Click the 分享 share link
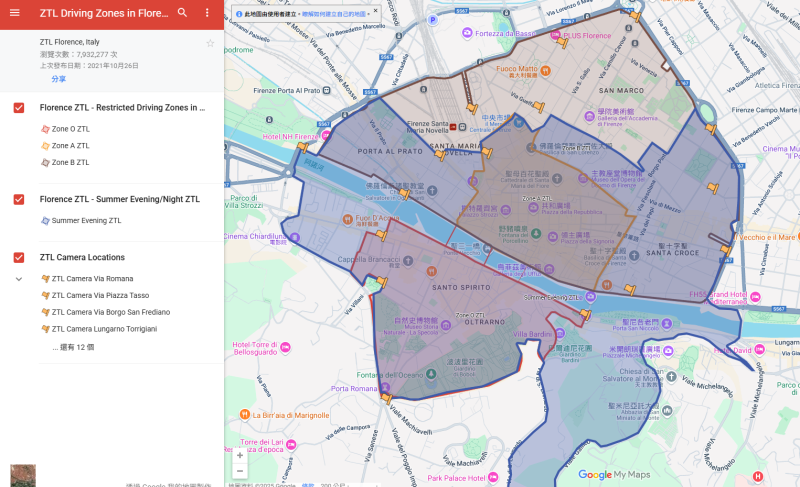The height and width of the screenshot is (487, 800). 59,78
